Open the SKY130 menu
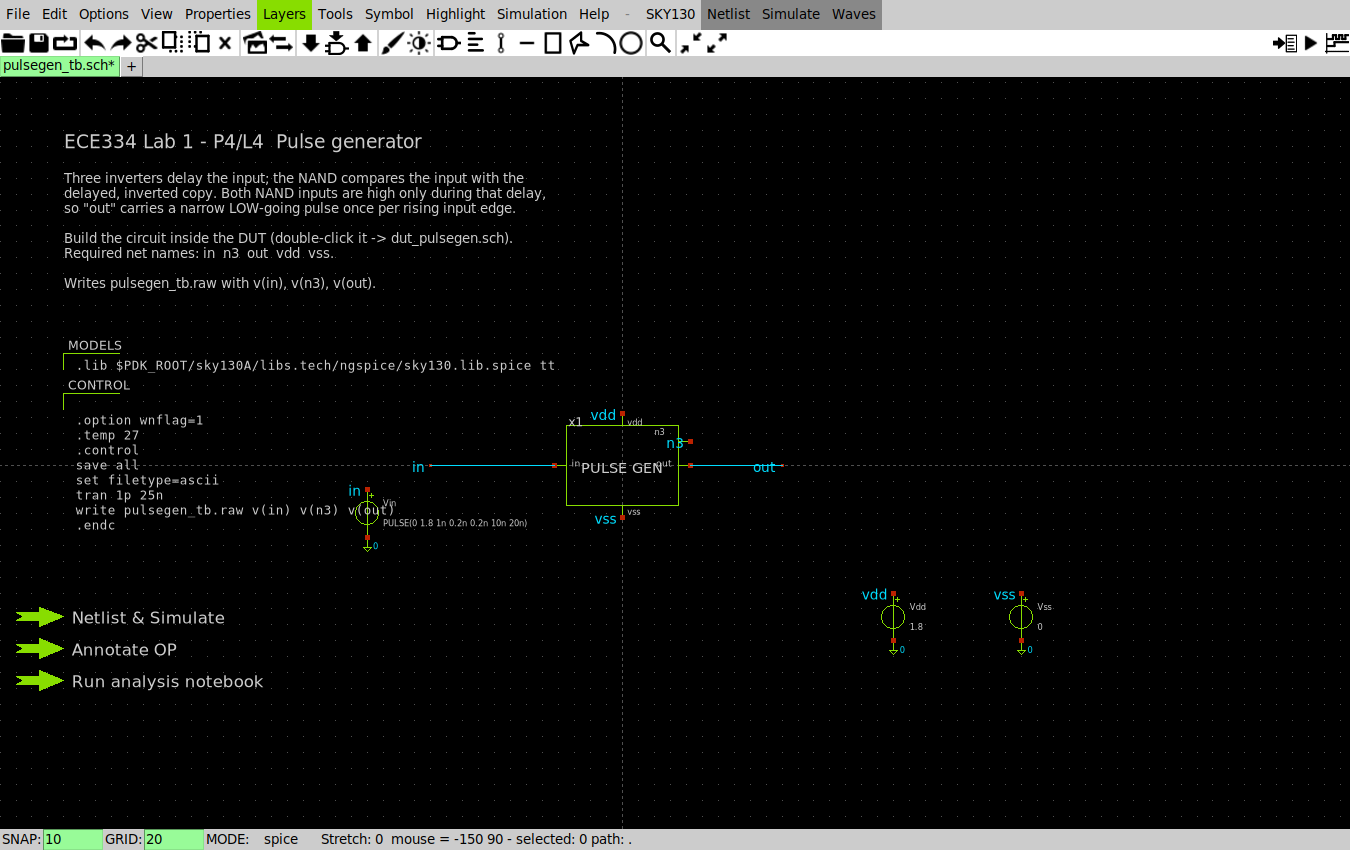 tap(670, 14)
